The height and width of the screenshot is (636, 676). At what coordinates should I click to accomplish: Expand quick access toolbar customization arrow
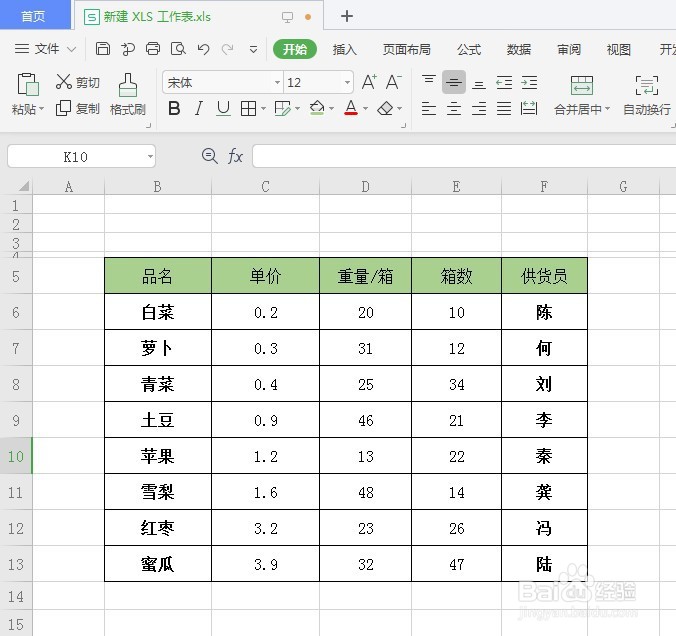254,50
